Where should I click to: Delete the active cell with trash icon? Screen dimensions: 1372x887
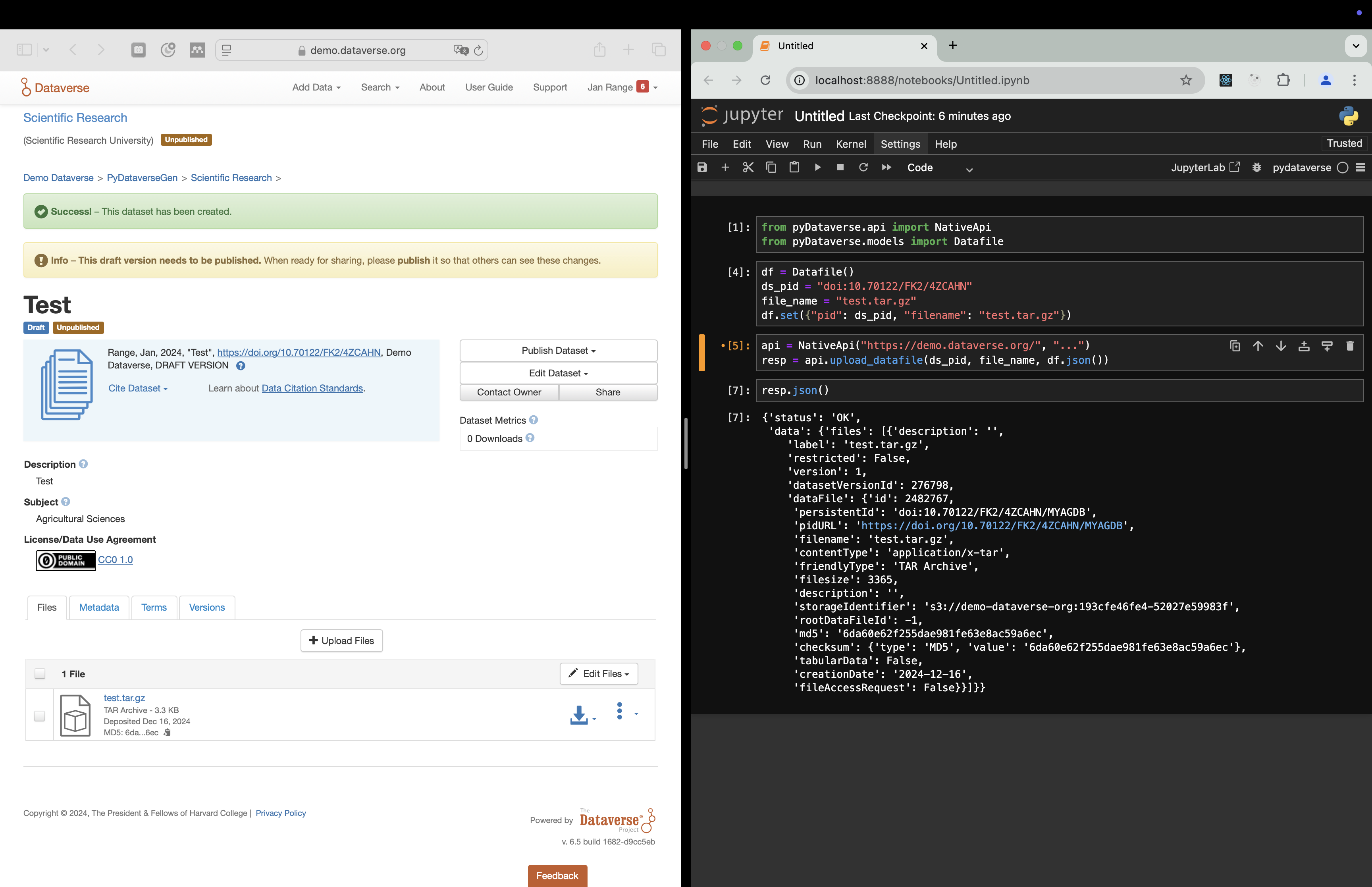[x=1349, y=345]
